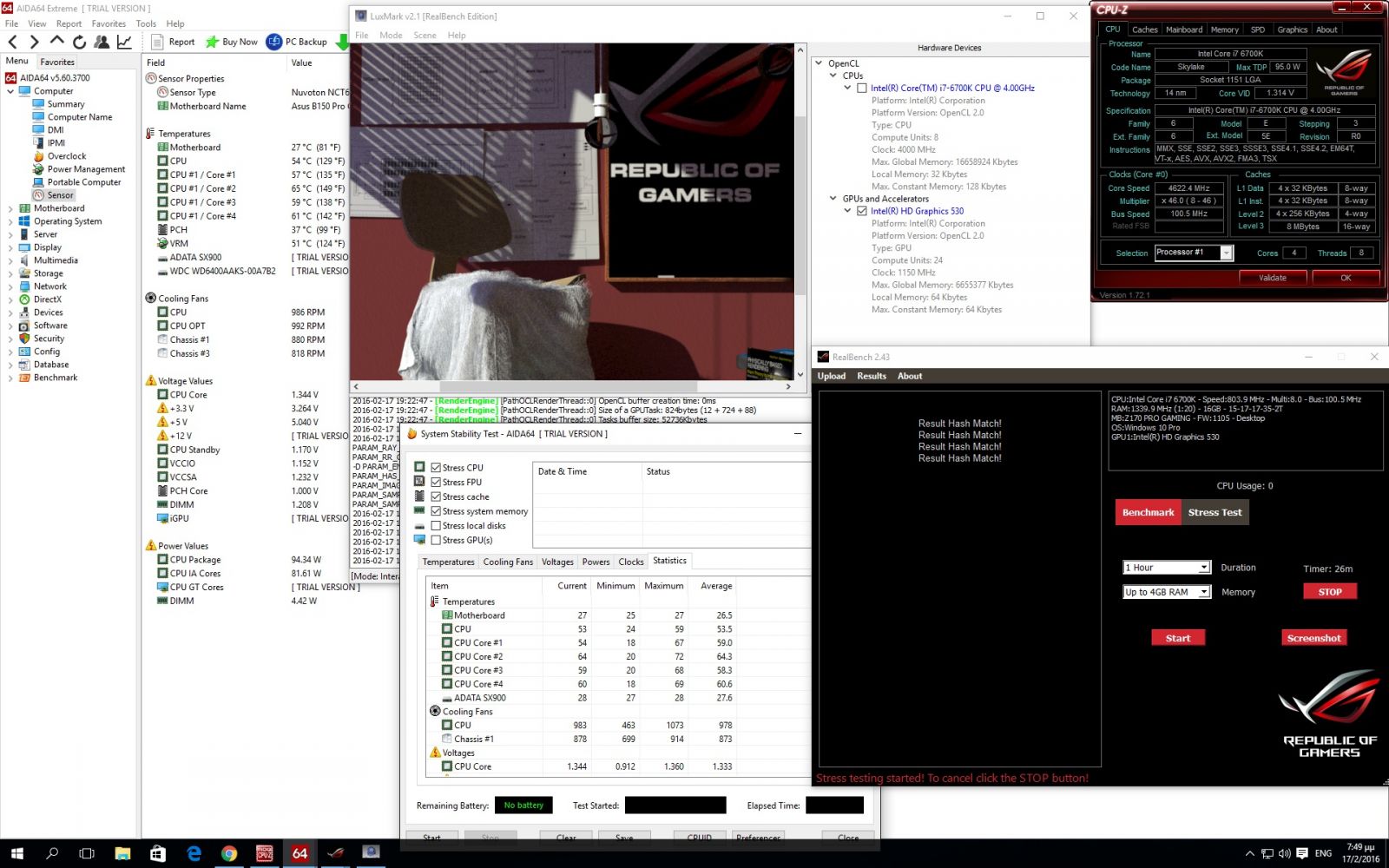Viewport: 1389px width, 868px height.
Task: Click the Validate button in CPU-Z
Action: tap(1273, 278)
